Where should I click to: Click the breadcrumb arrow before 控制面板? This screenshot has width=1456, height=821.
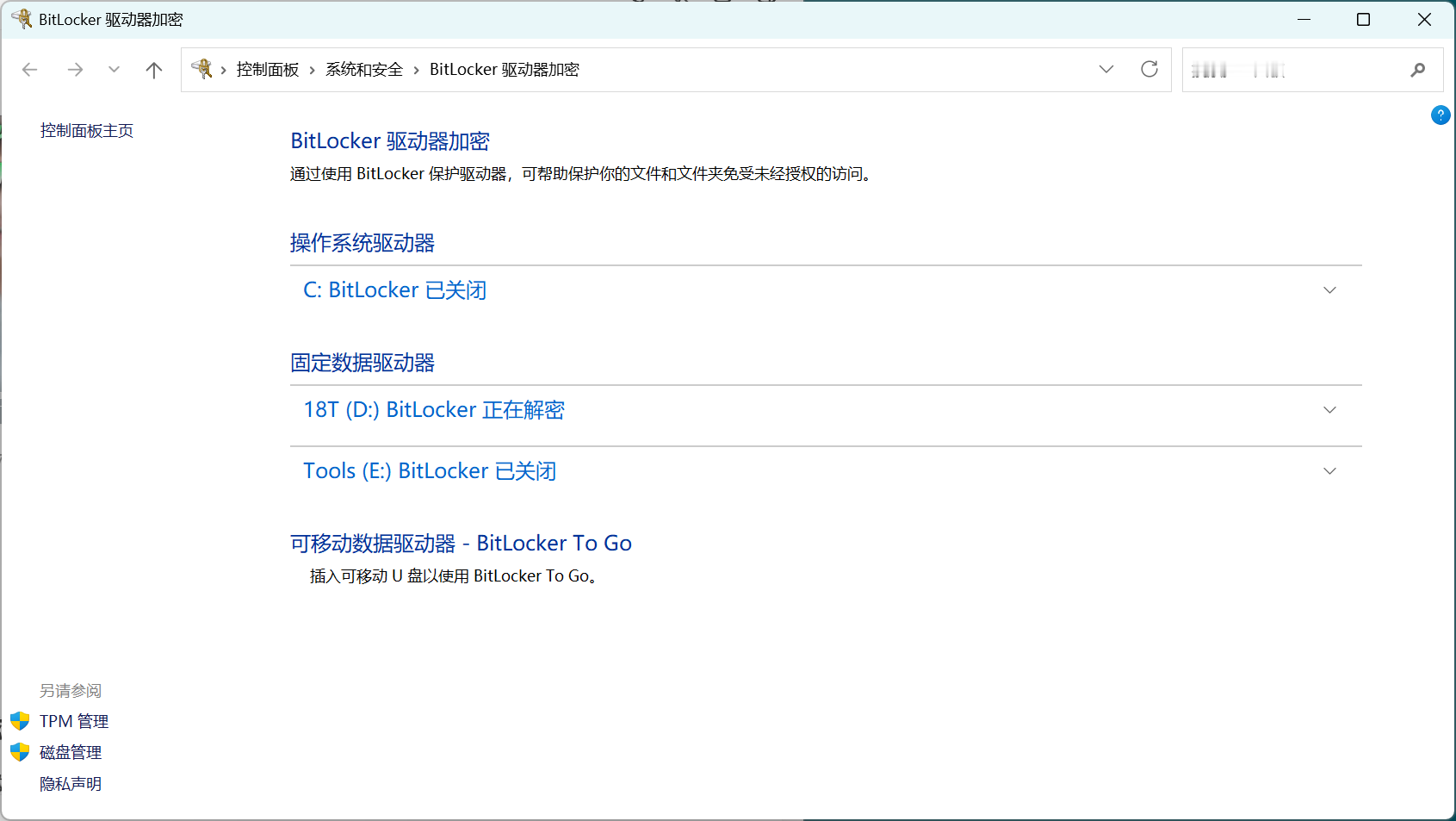click(x=224, y=70)
